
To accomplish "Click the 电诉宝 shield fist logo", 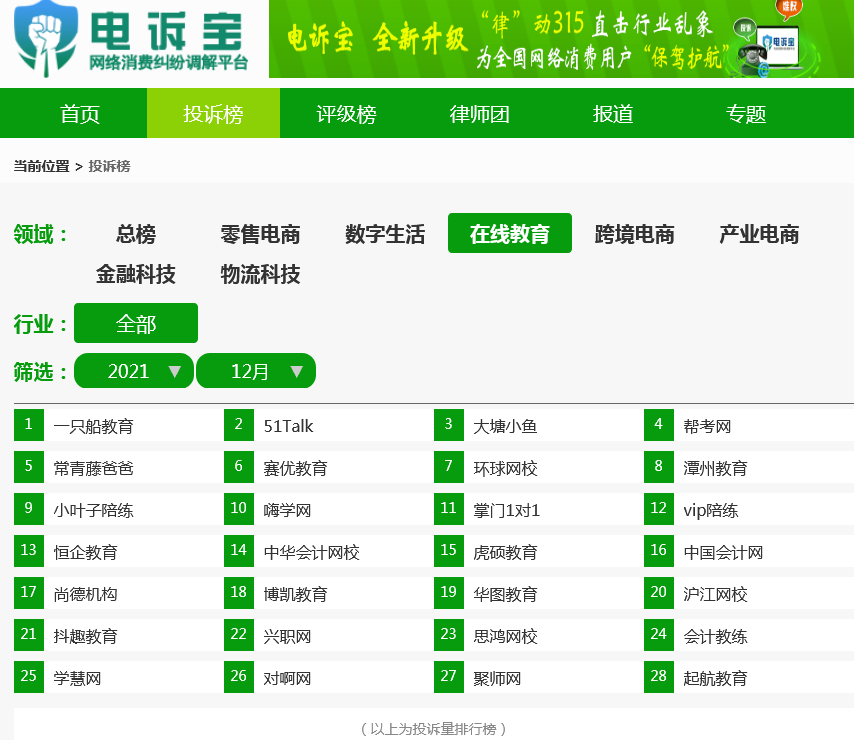I will (x=46, y=38).
